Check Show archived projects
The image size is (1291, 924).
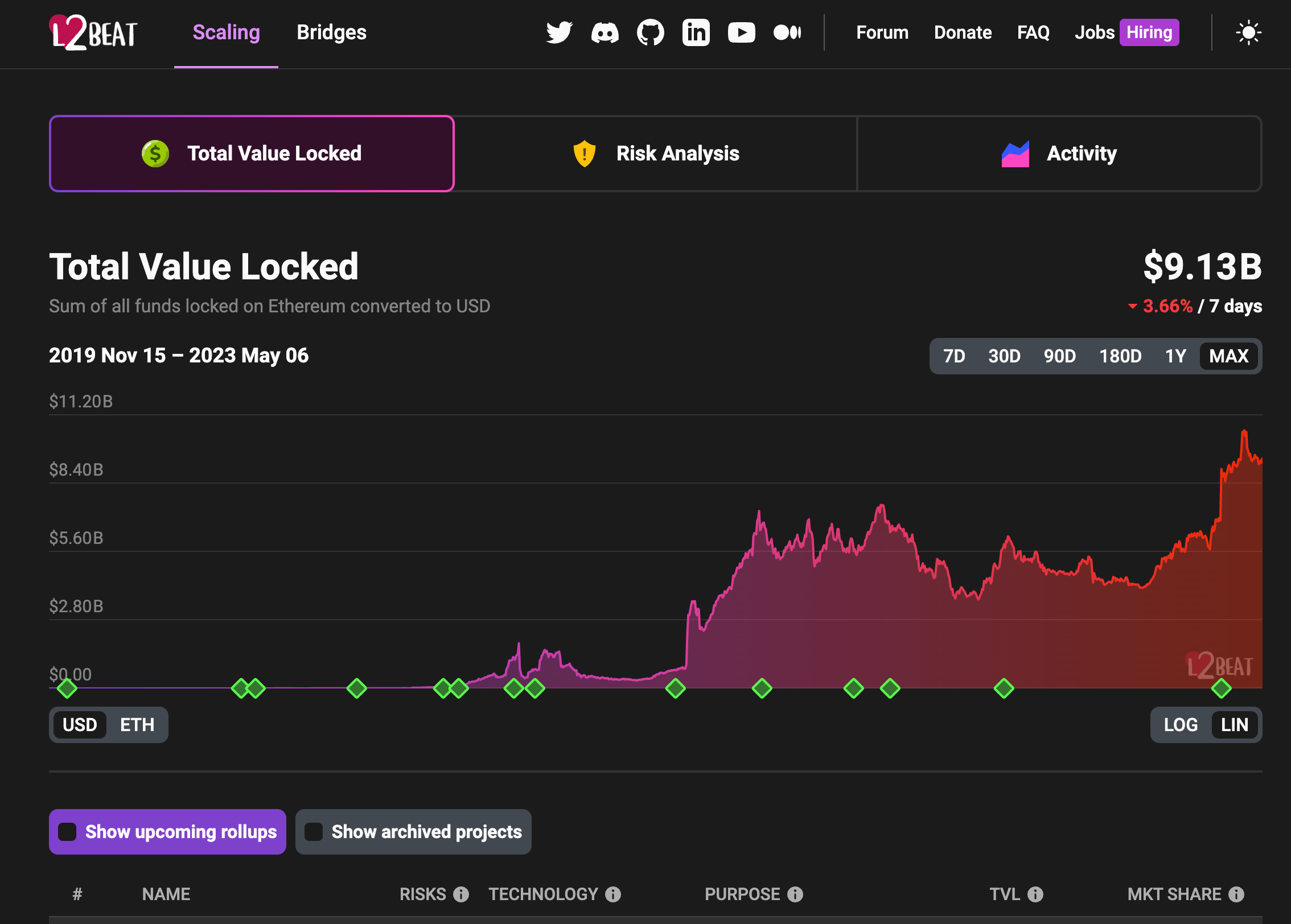click(x=314, y=832)
